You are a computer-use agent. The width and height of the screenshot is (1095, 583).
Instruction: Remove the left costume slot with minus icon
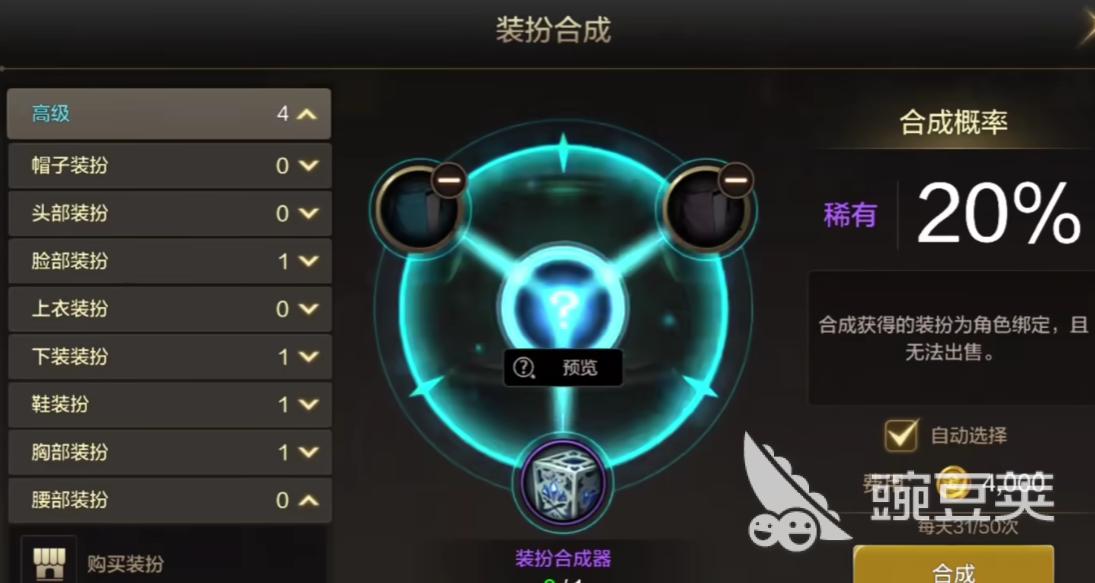449,181
